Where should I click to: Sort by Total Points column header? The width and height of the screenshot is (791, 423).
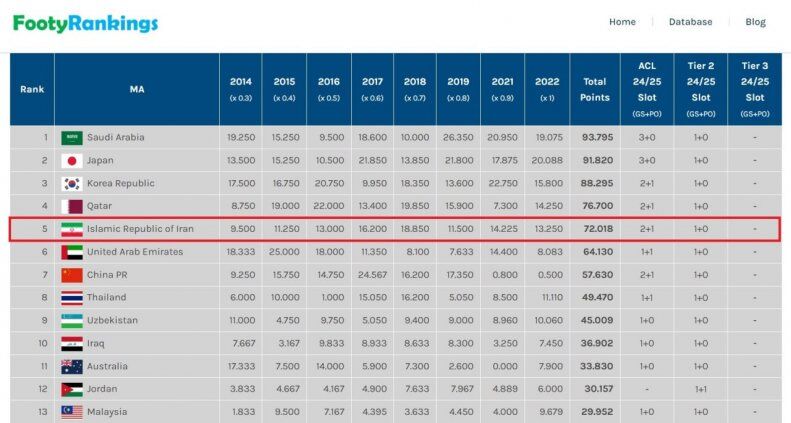594,89
